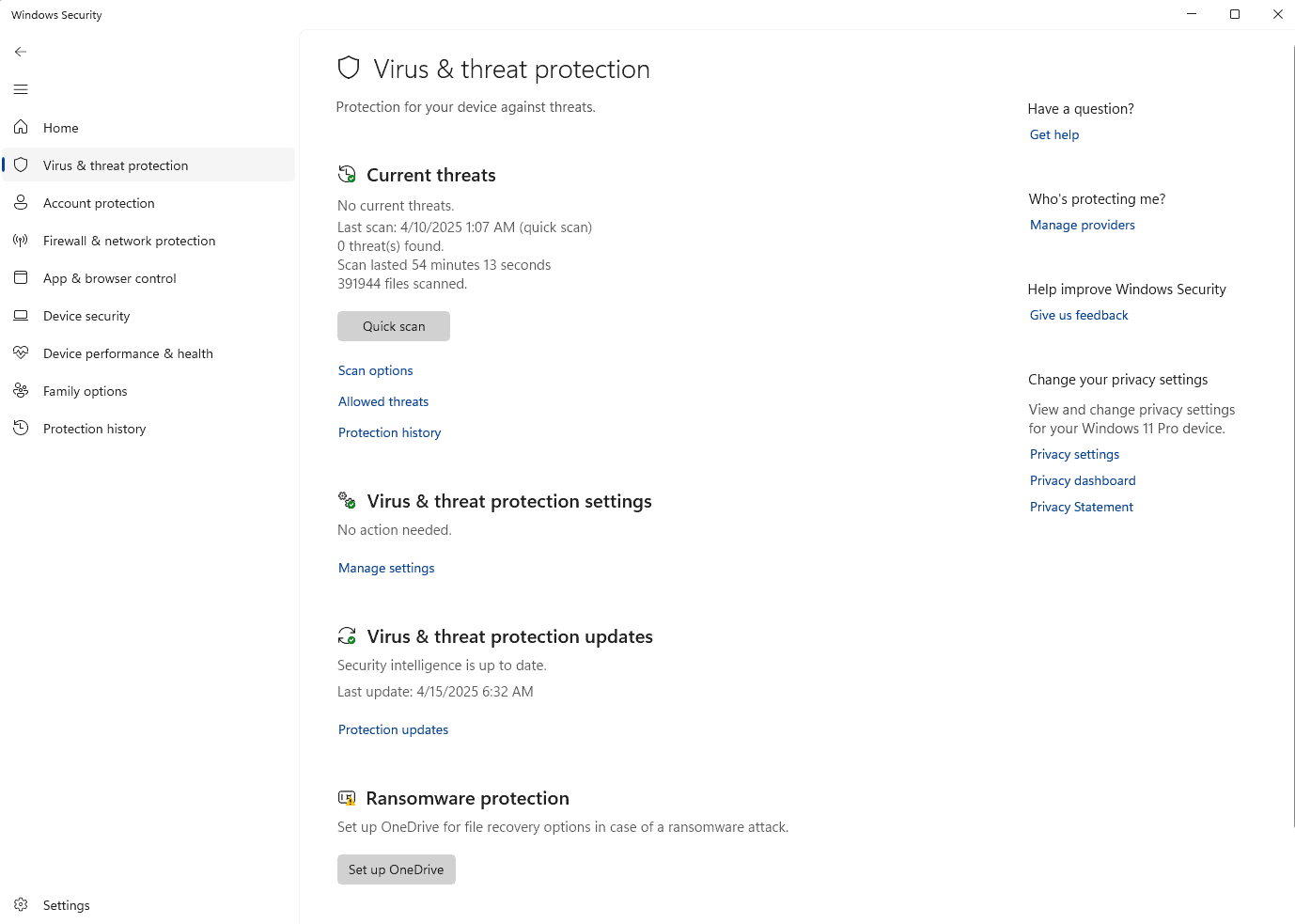Click the Family options people icon
The width and height of the screenshot is (1295, 924).
[21, 390]
